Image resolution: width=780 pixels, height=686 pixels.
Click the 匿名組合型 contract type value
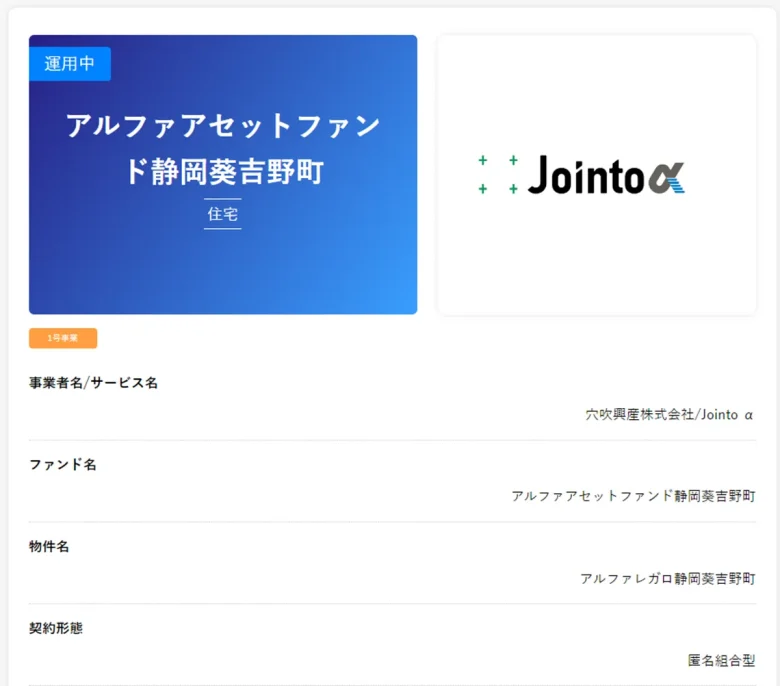(x=721, y=660)
